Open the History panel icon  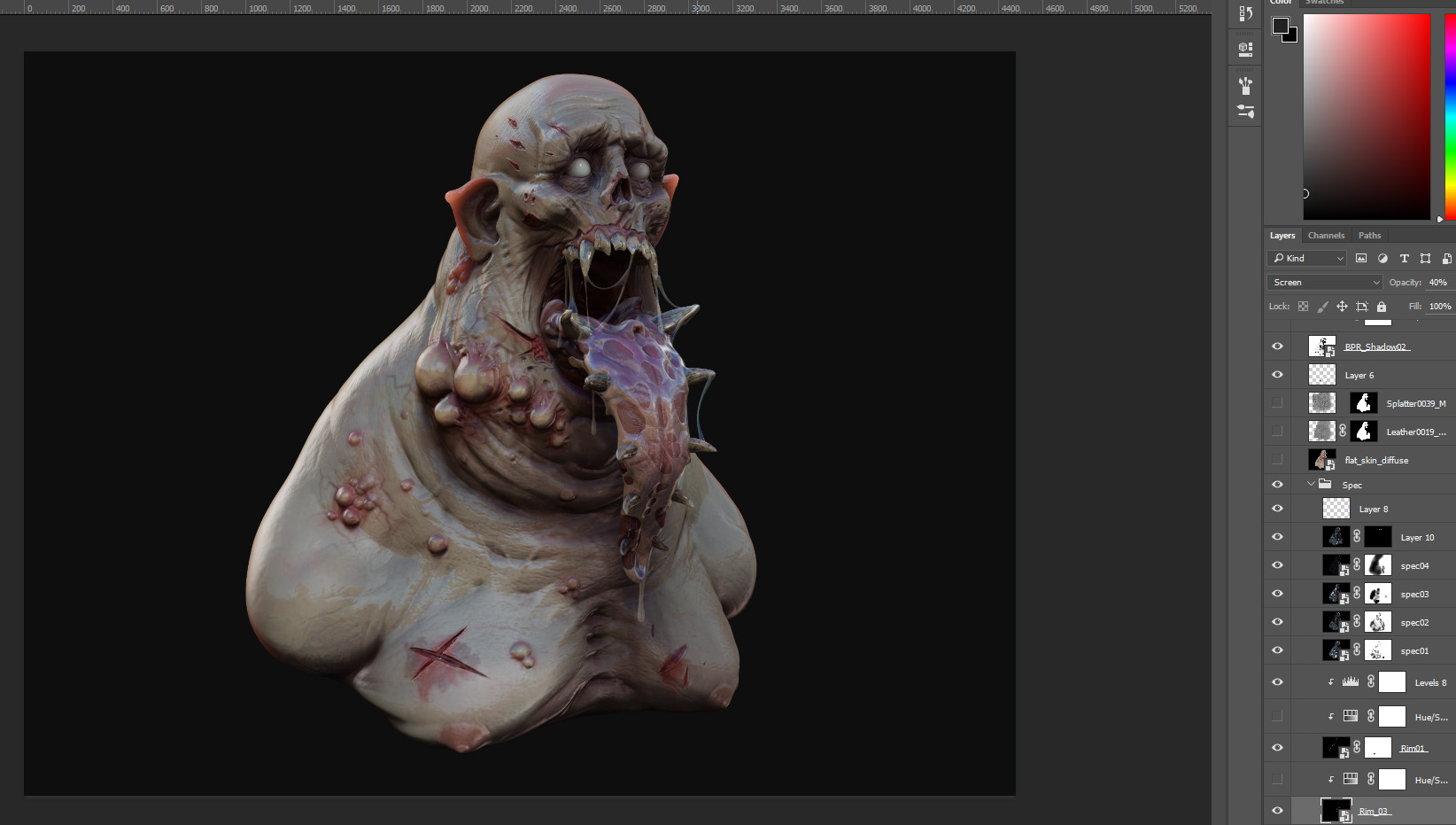(1245, 13)
